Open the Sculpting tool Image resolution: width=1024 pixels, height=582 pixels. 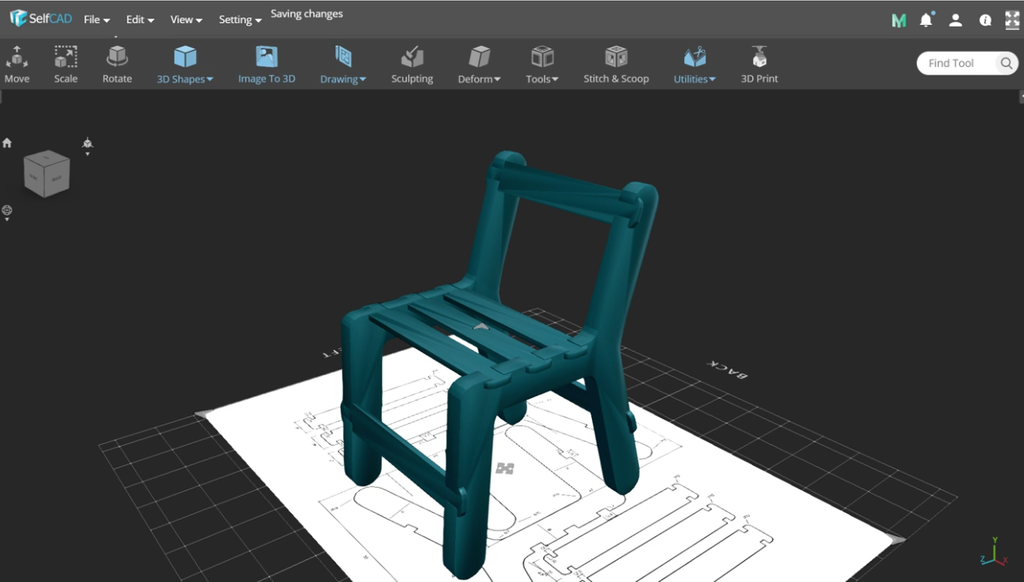412,62
